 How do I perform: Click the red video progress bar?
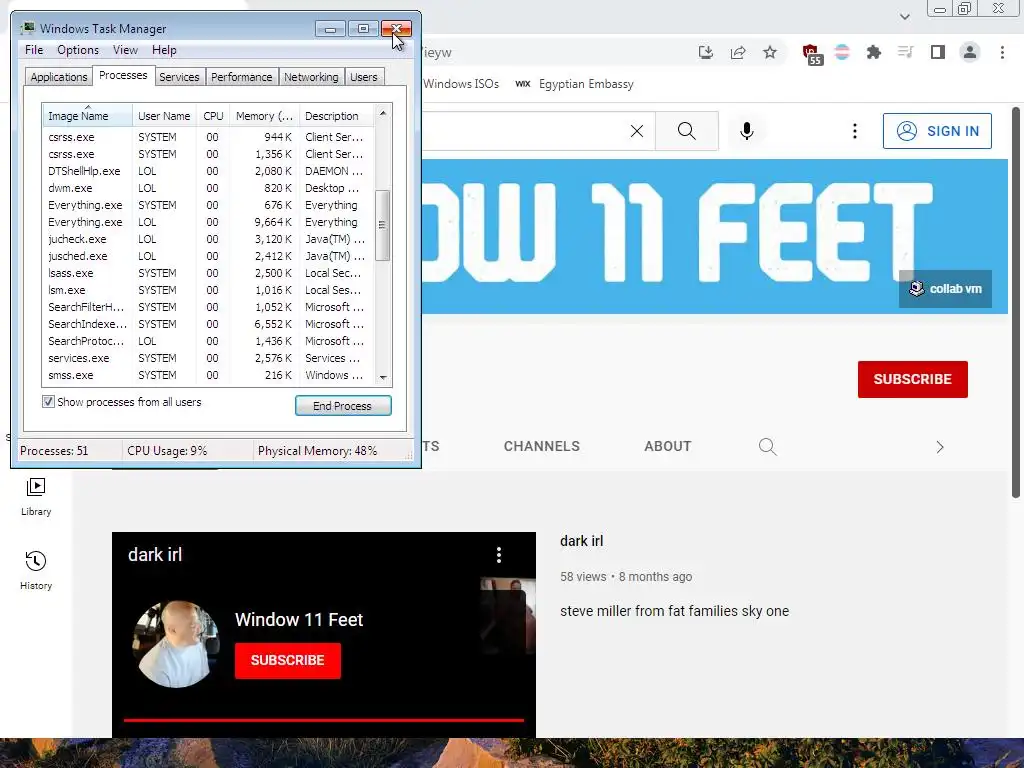[324, 720]
